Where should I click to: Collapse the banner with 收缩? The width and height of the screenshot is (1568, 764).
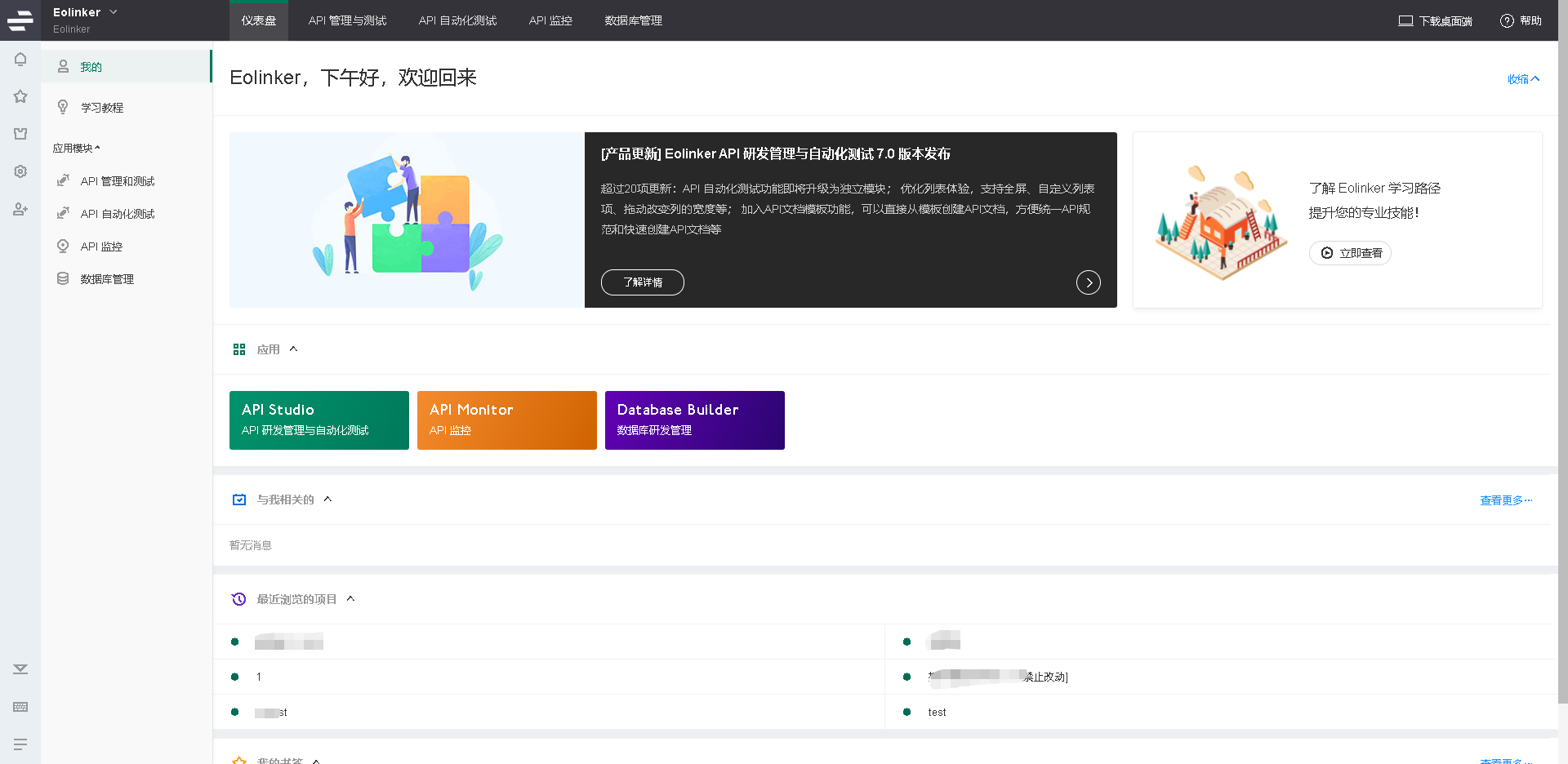(x=1524, y=79)
